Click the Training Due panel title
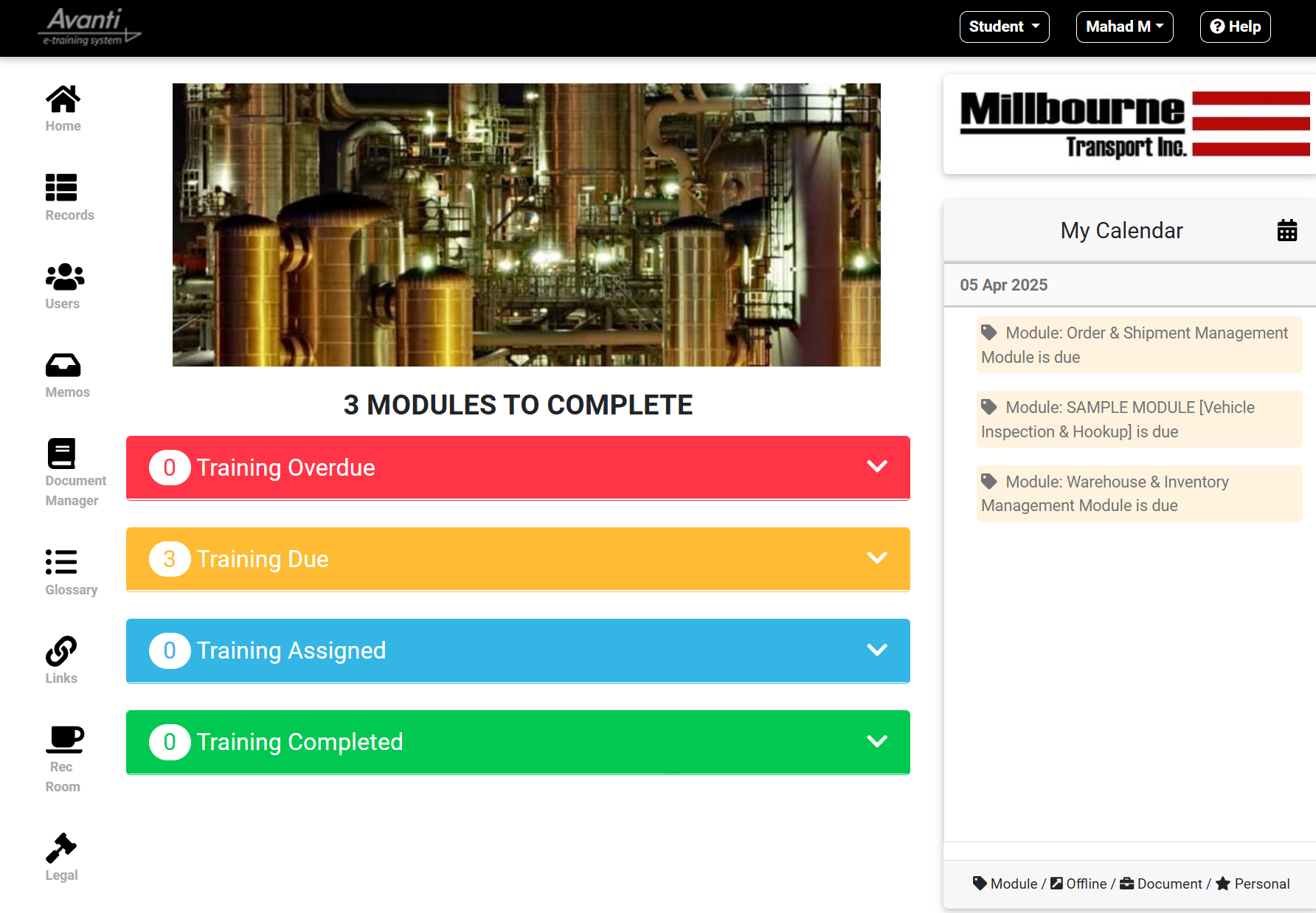The width and height of the screenshot is (1316, 913). (263, 559)
